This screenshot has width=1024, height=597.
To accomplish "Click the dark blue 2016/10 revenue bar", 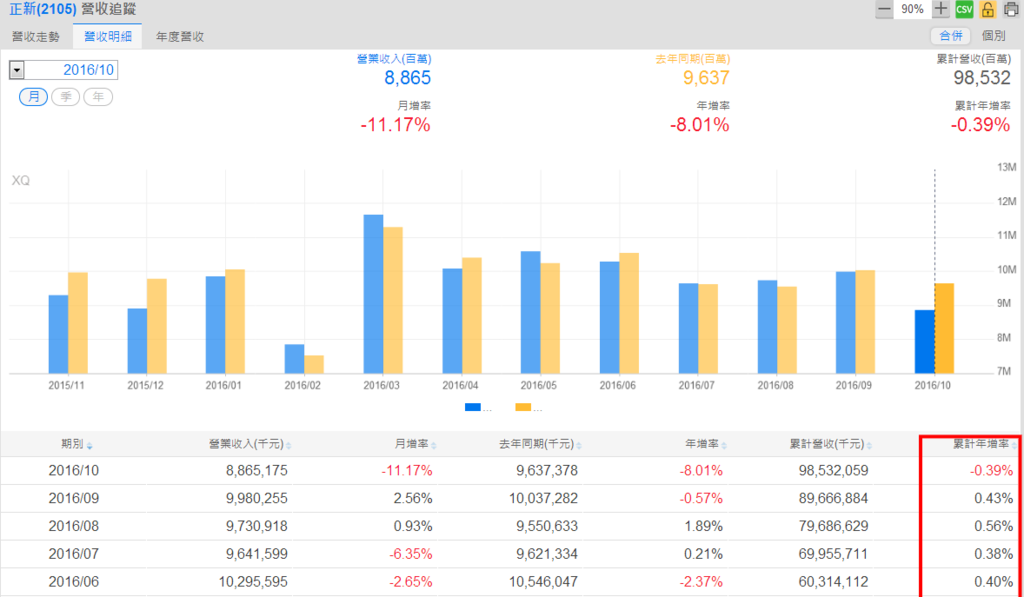I will 924,342.
